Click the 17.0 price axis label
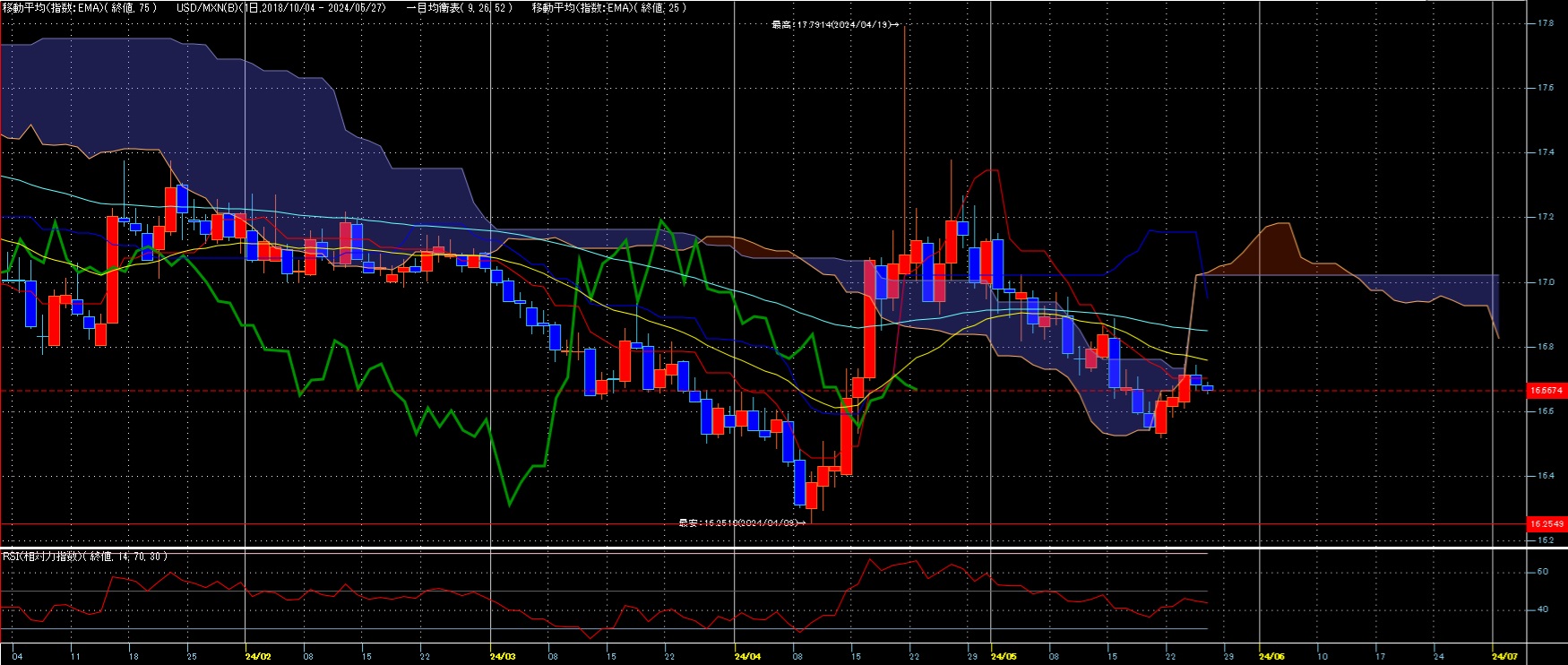1568x665 pixels. click(1546, 282)
